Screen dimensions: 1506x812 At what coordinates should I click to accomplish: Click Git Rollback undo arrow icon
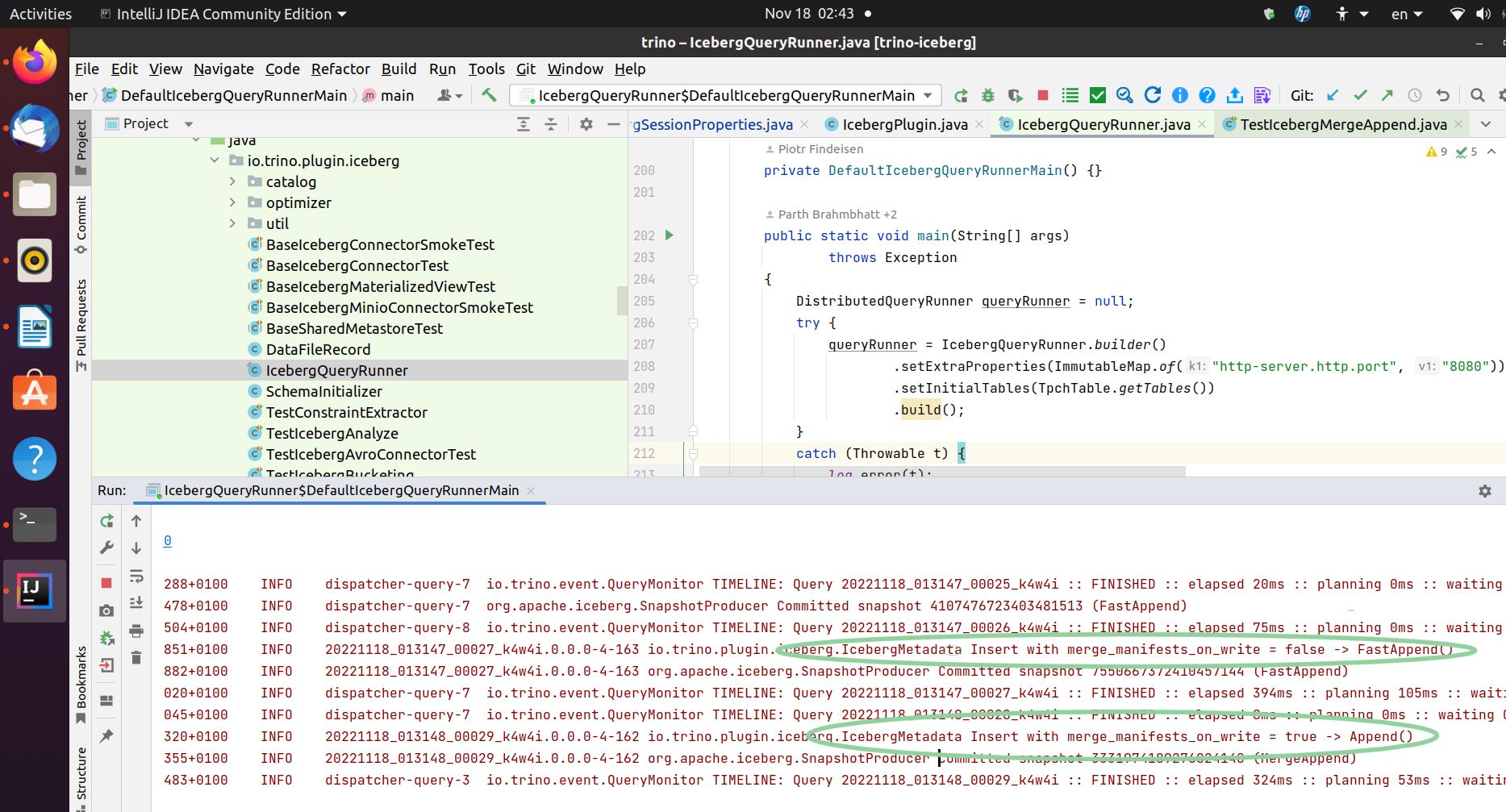click(1442, 95)
